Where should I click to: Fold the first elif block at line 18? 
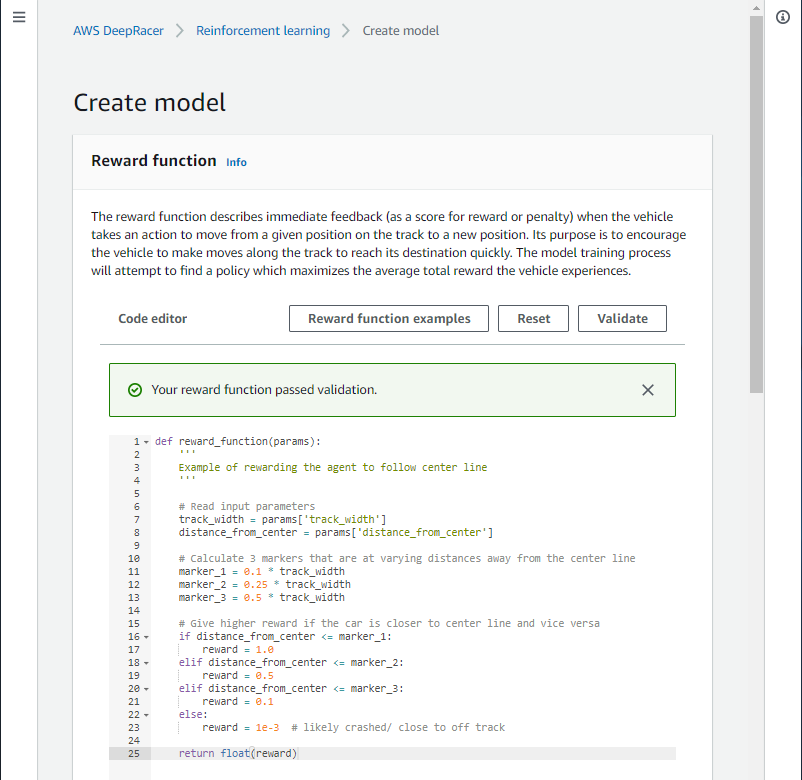click(x=146, y=662)
